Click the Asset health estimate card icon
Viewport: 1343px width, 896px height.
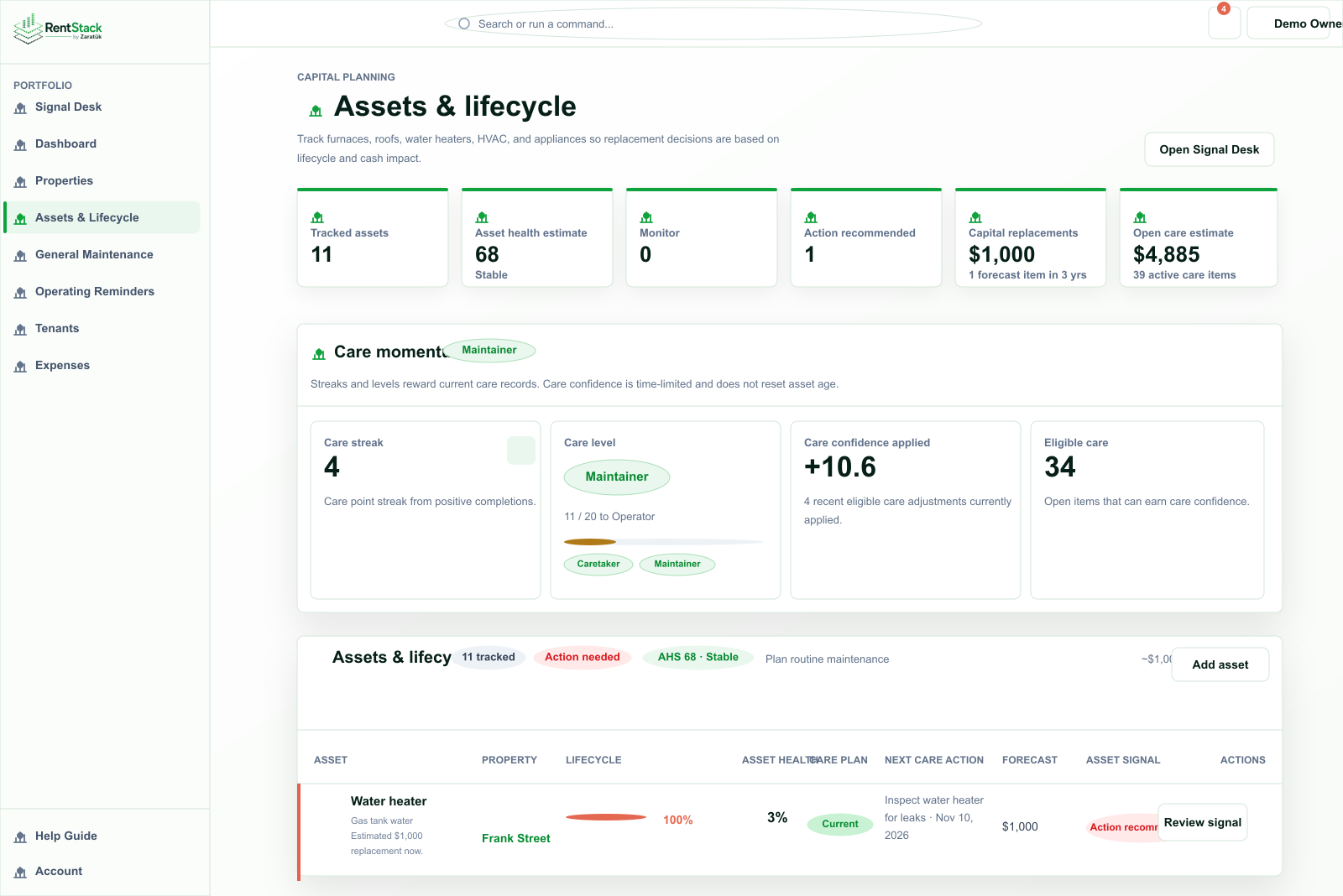point(482,217)
